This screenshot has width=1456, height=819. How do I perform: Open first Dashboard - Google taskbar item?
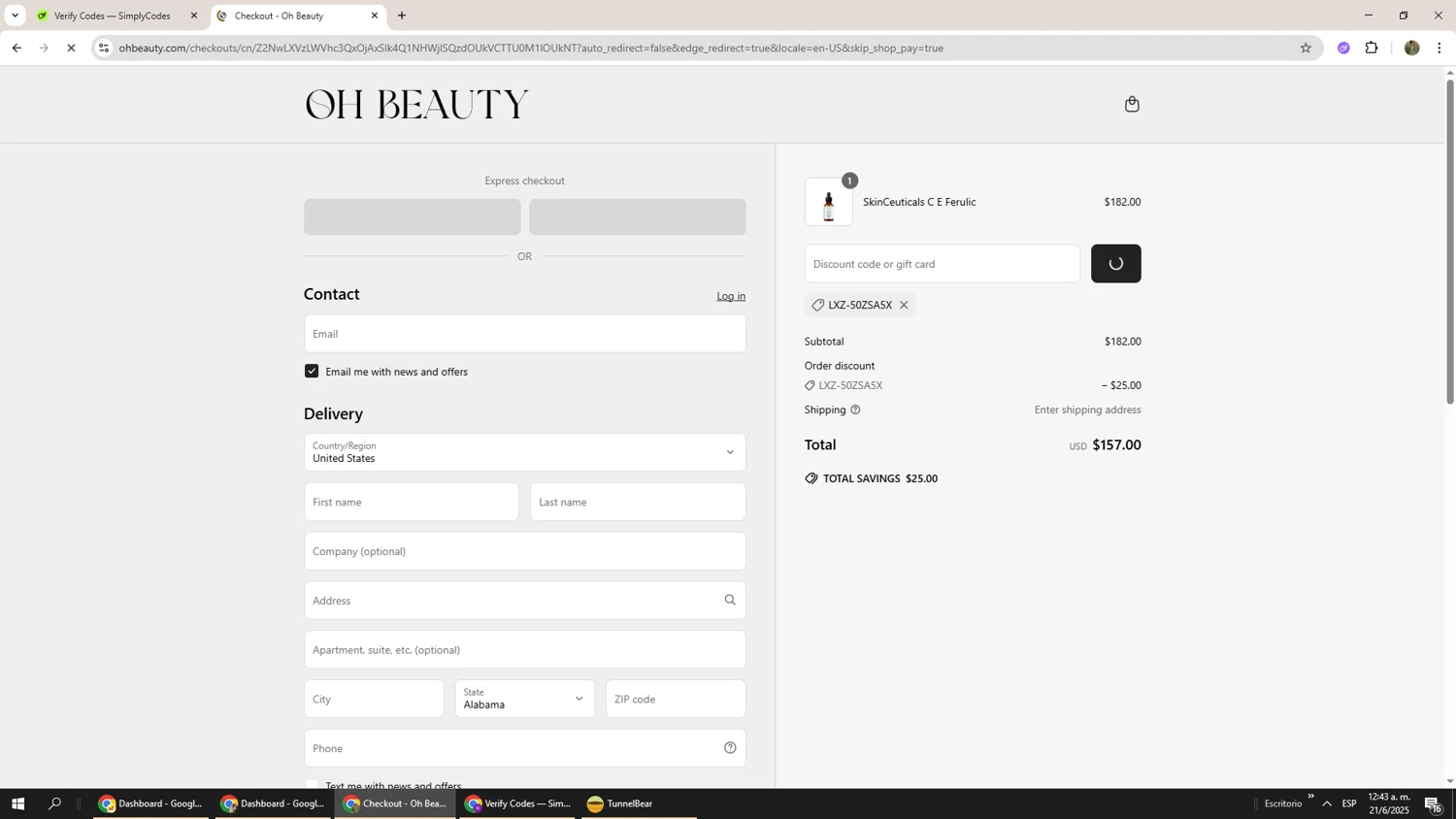pos(150,803)
